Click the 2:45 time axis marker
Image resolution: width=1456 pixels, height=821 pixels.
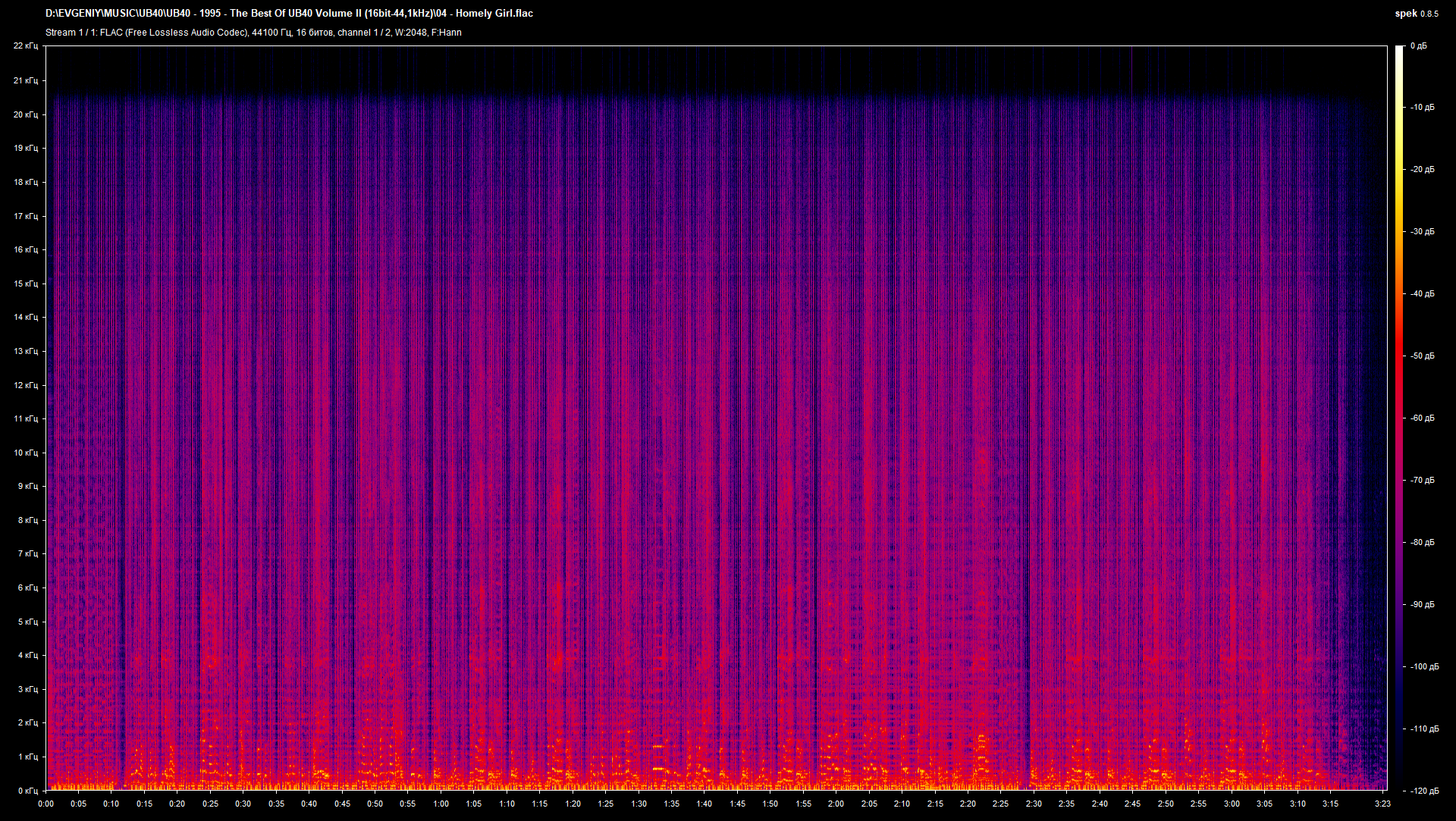click(1132, 804)
